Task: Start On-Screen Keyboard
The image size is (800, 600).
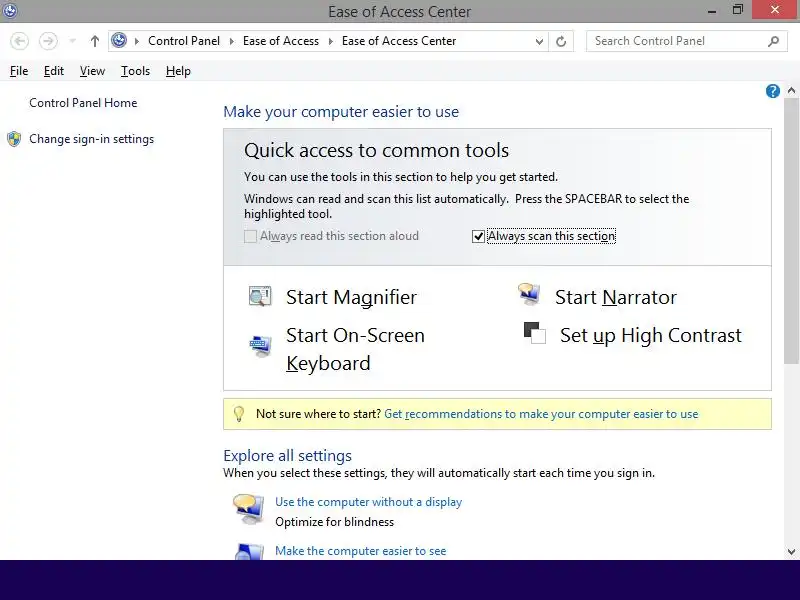Action: click(x=355, y=349)
